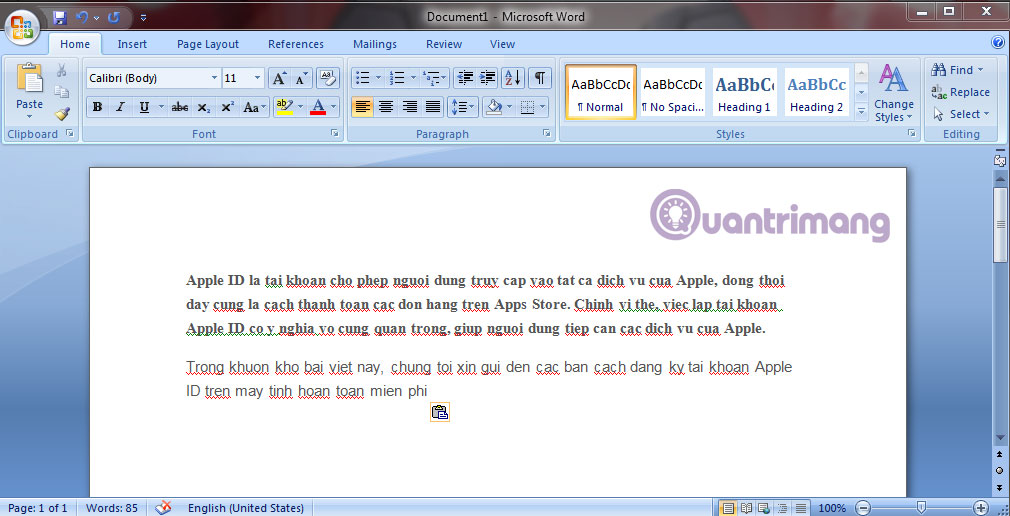1010x516 pixels.
Task: Switch to the Page Layout tab
Action: coord(208,44)
